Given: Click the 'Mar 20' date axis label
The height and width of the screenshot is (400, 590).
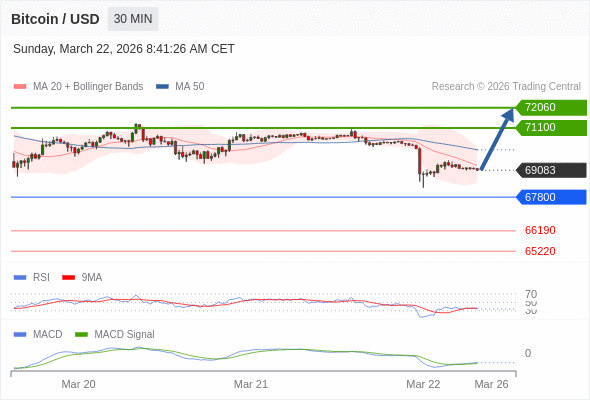Looking at the screenshot, I should click(x=78, y=384).
